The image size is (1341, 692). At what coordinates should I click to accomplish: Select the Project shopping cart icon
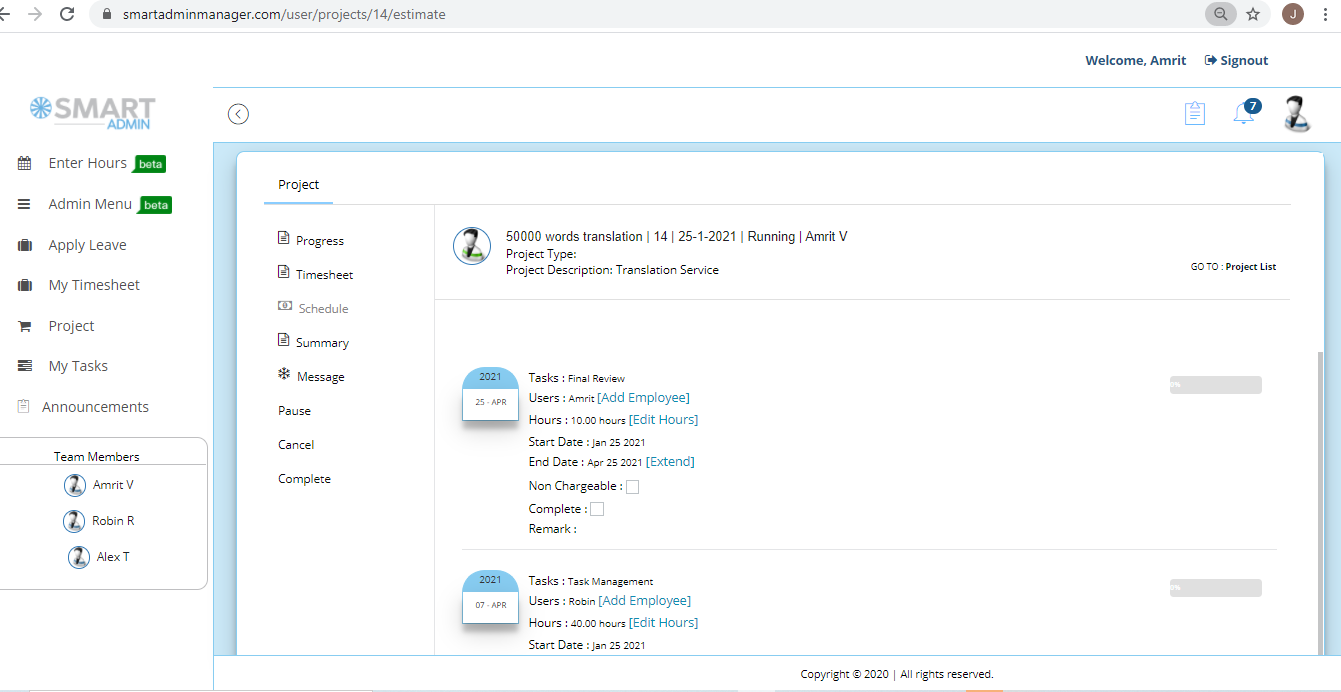pos(22,325)
